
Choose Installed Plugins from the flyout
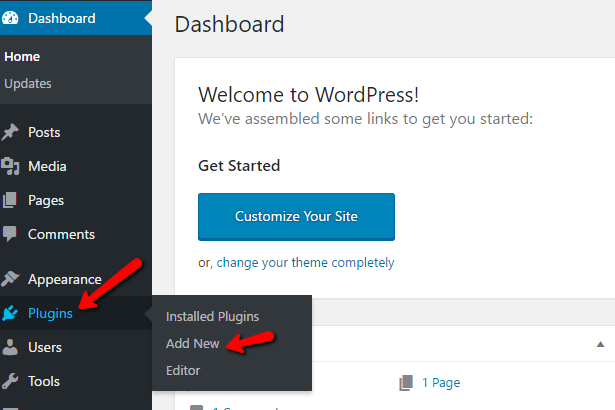point(213,317)
